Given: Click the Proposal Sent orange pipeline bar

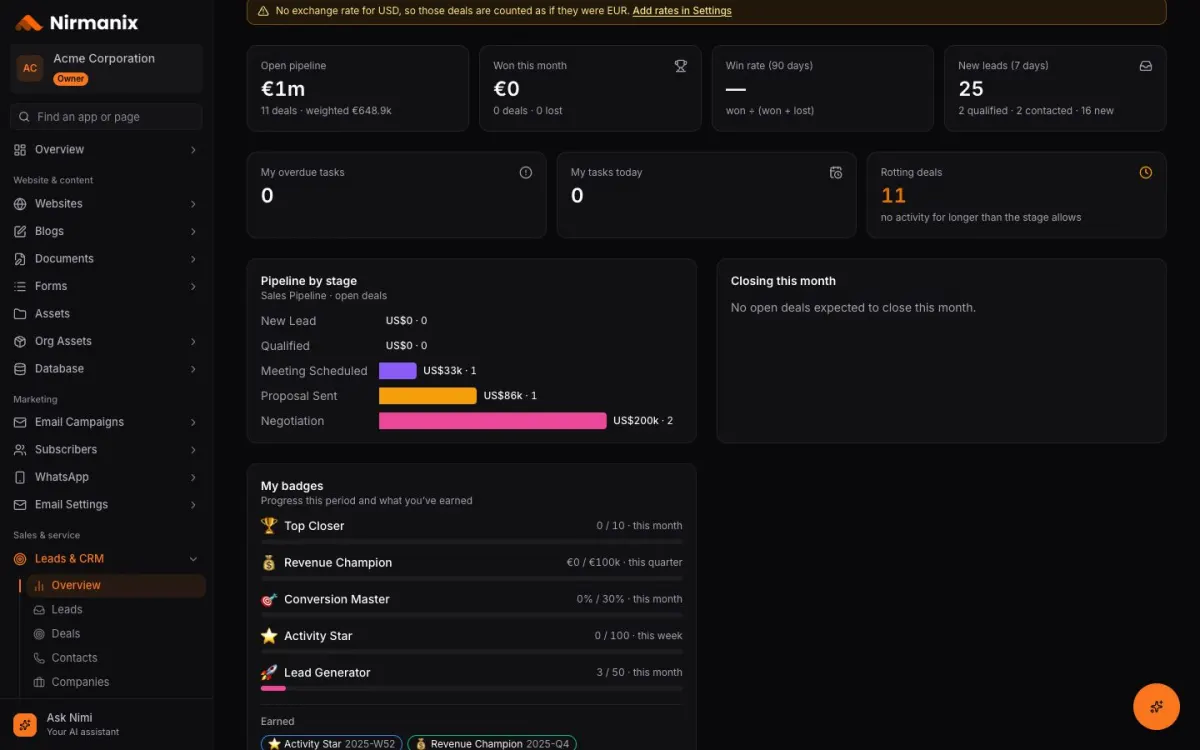Looking at the screenshot, I should 428,396.
